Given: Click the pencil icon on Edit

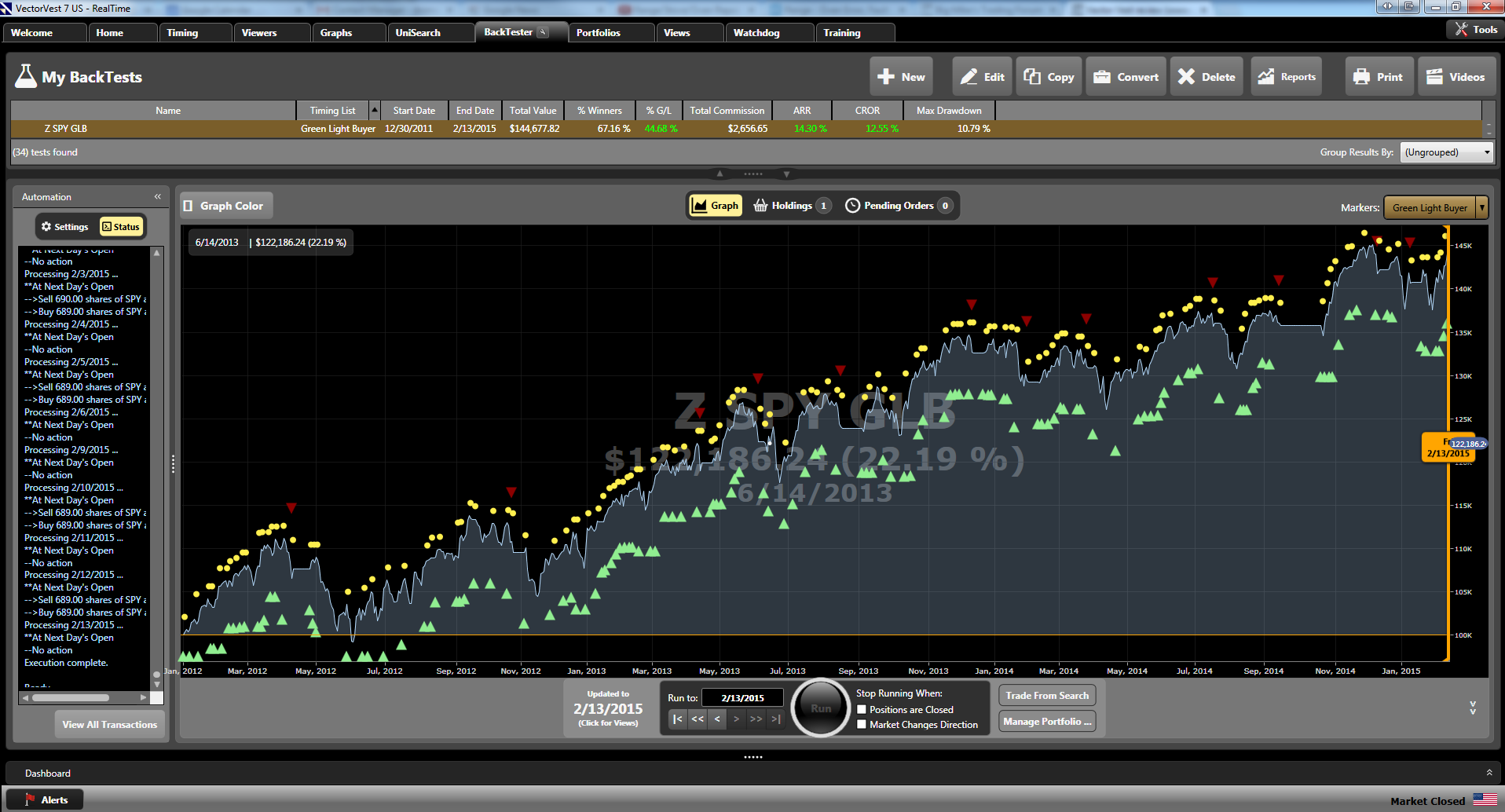Looking at the screenshot, I should click(969, 76).
